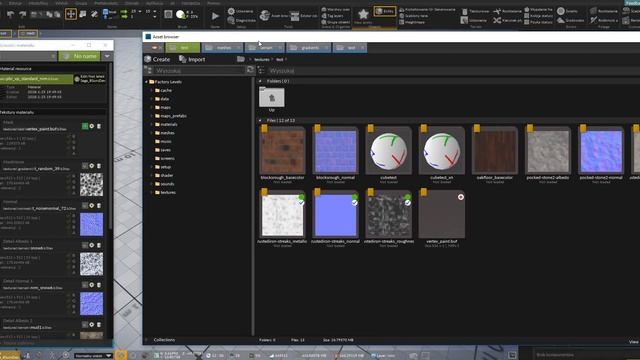Click trash icon in Heightmap texture slot
The image size is (640, 360).
click(x=99, y=166)
